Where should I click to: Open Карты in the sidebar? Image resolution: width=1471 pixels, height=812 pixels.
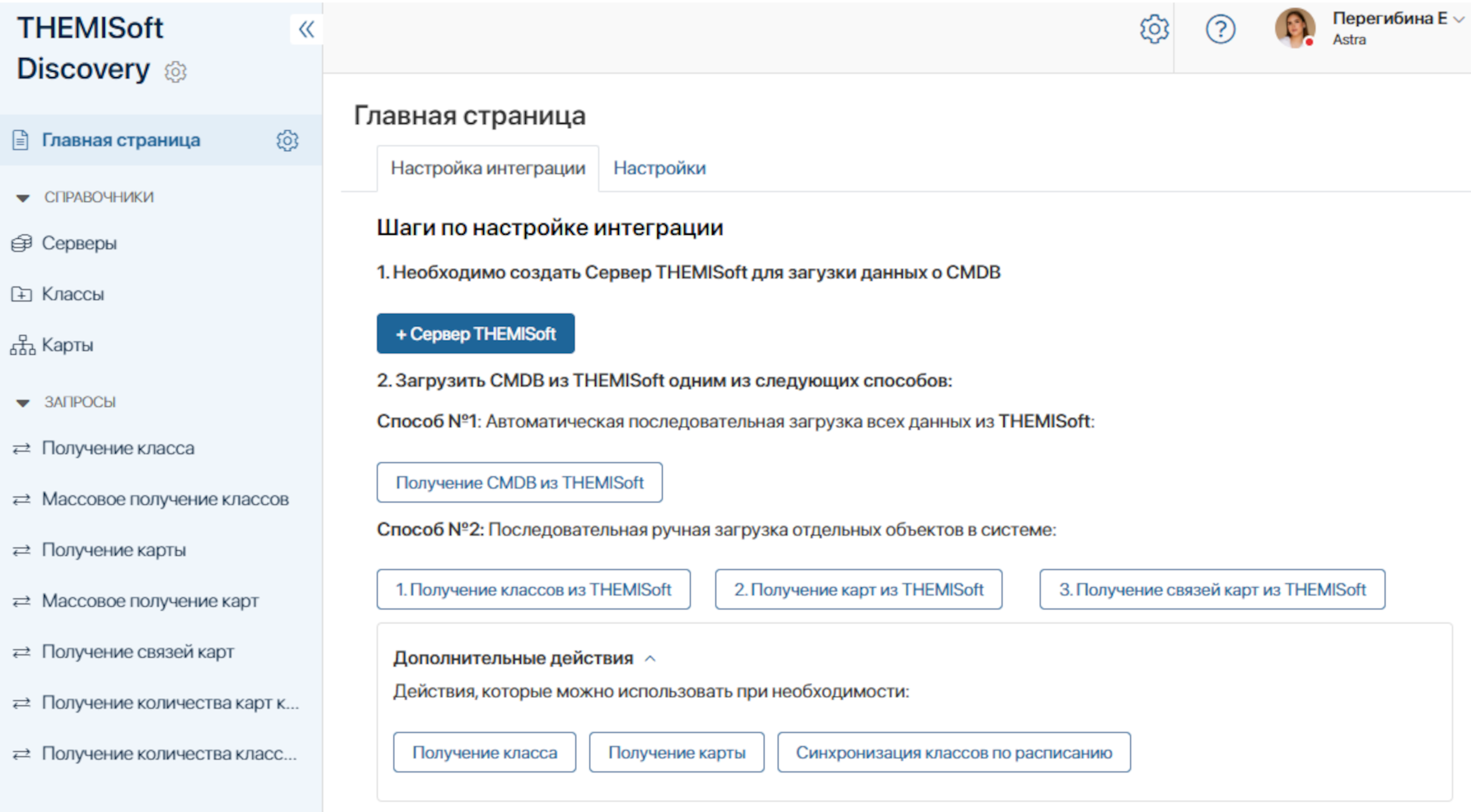tap(67, 345)
